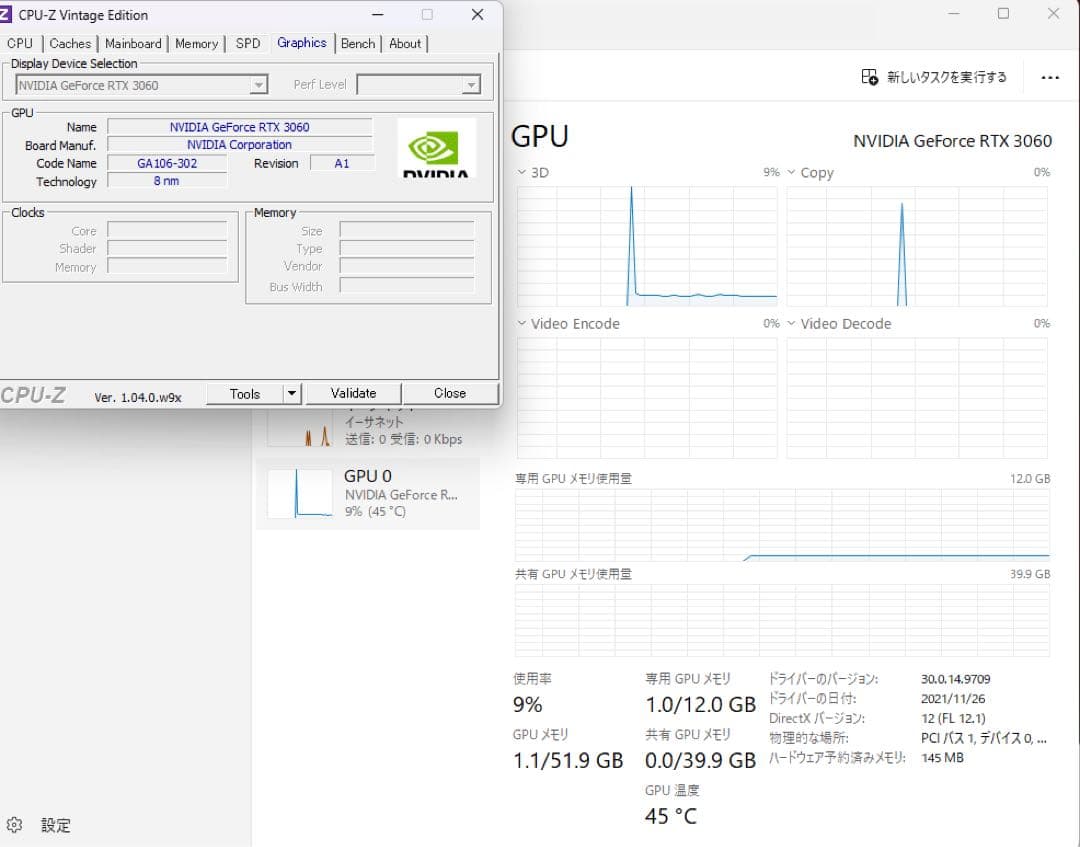Switch to the Bench tab
Screen dimensions: 1080x847
coord(358,44)
